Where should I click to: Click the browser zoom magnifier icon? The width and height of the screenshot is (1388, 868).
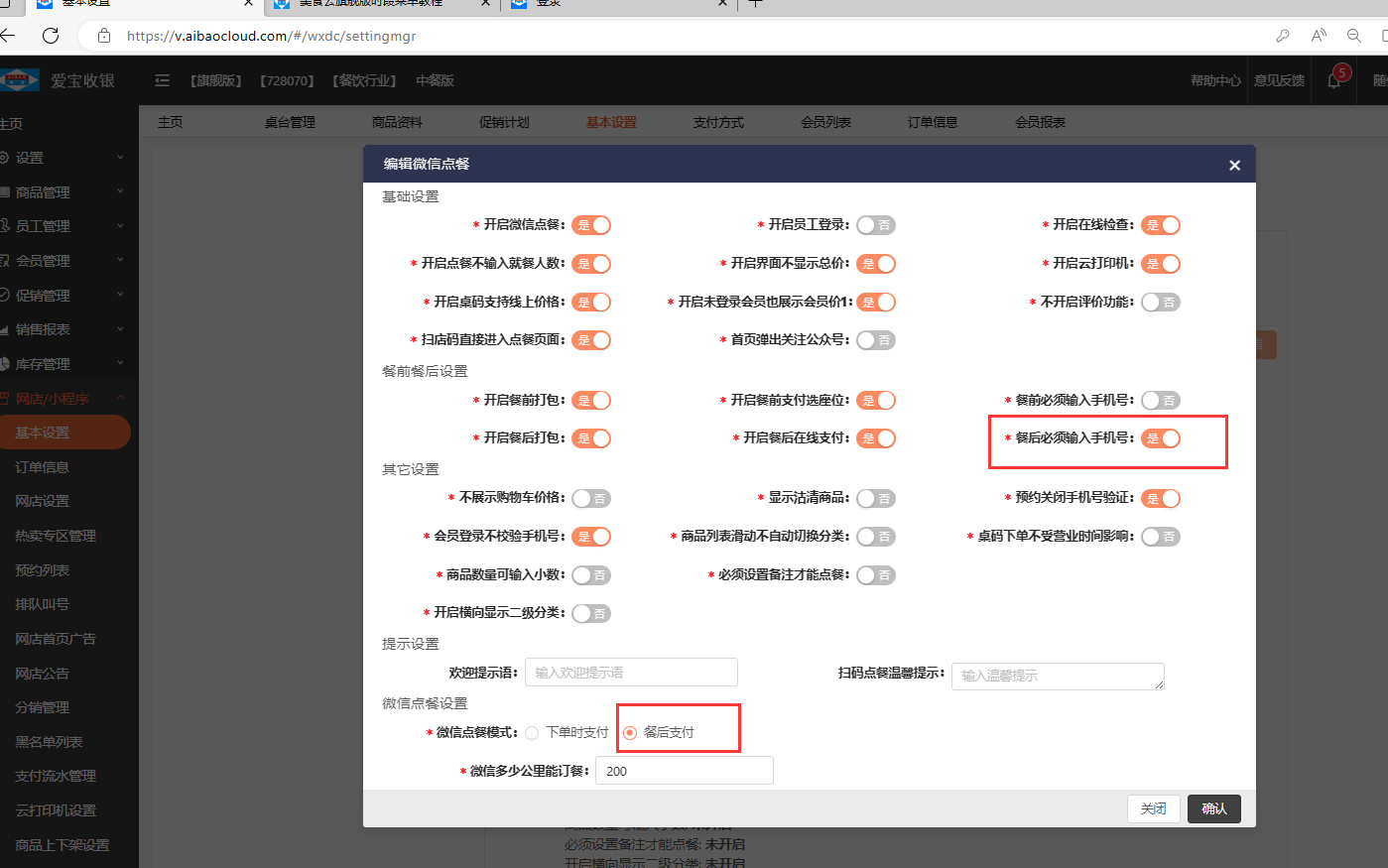[1353, 36]
